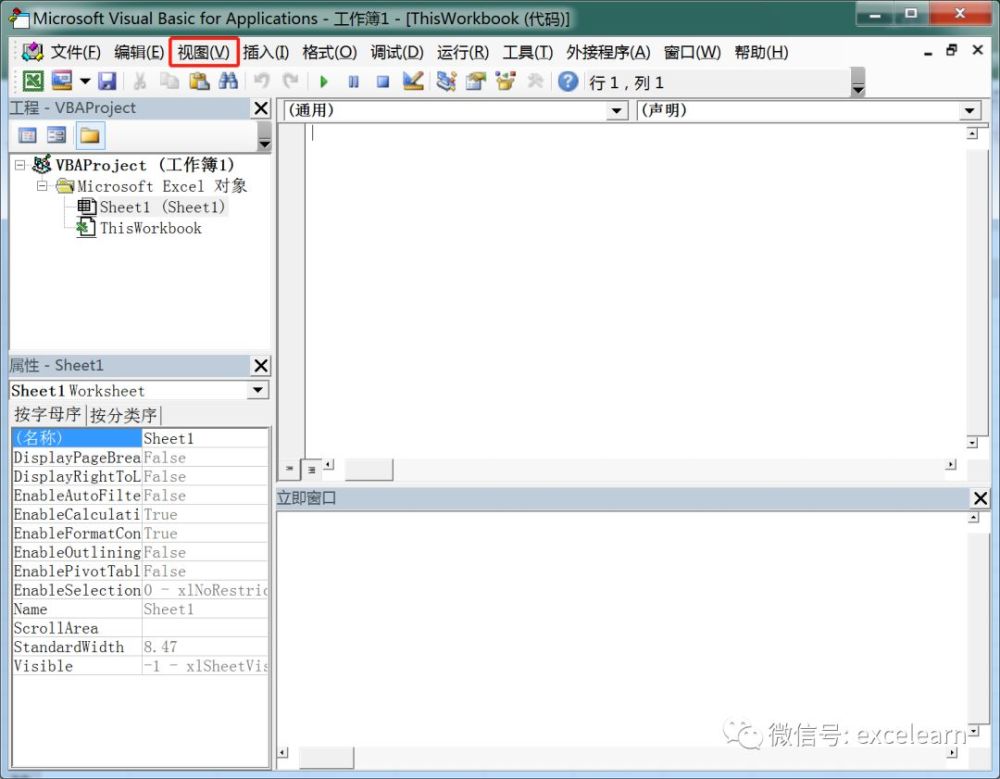Open the Sheet1 Worksheet properties dropdown
This screenshot has width=1000, height=779.
coord(258,390)
